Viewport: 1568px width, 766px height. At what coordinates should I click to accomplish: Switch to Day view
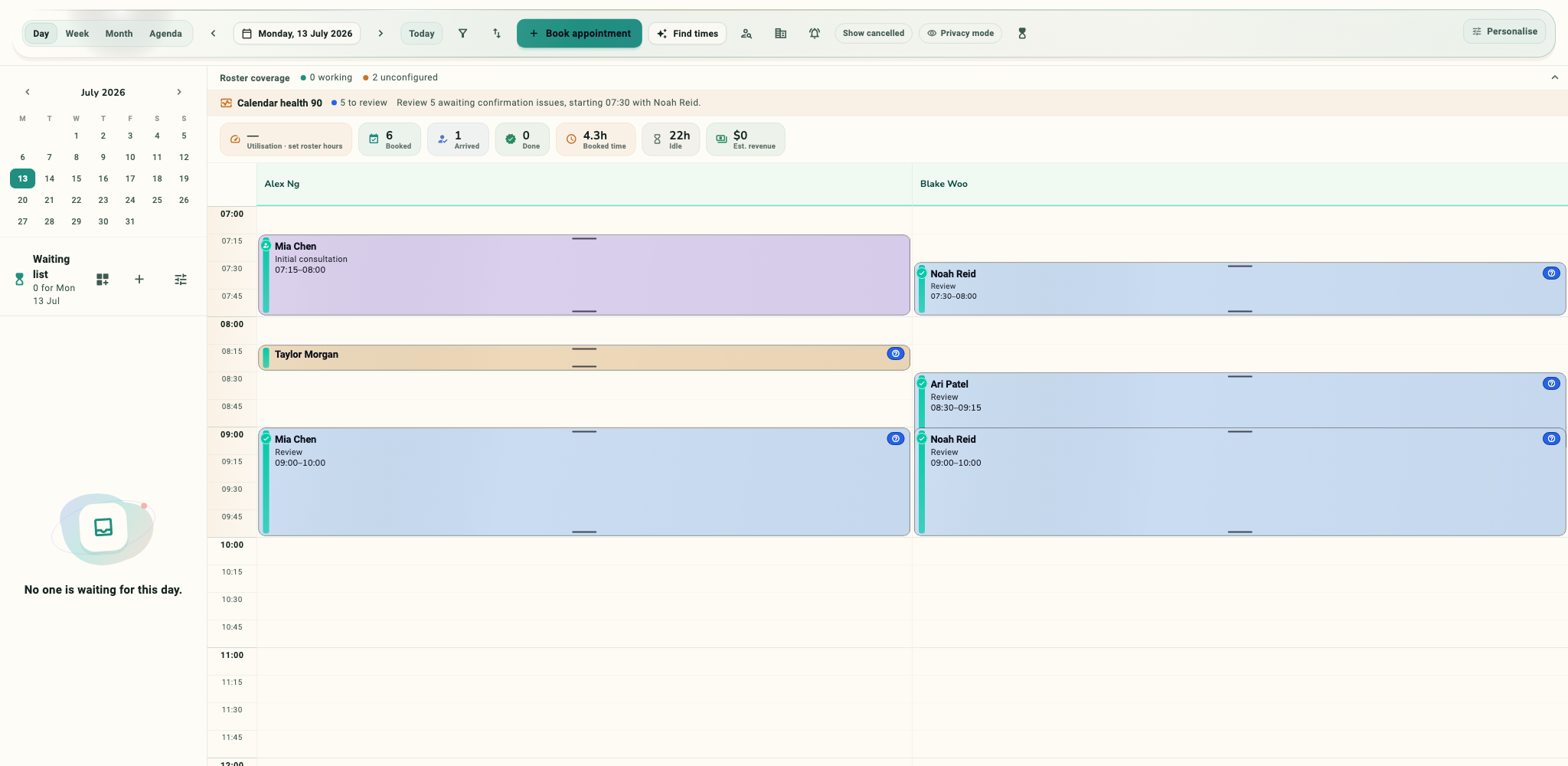(41, 34)
